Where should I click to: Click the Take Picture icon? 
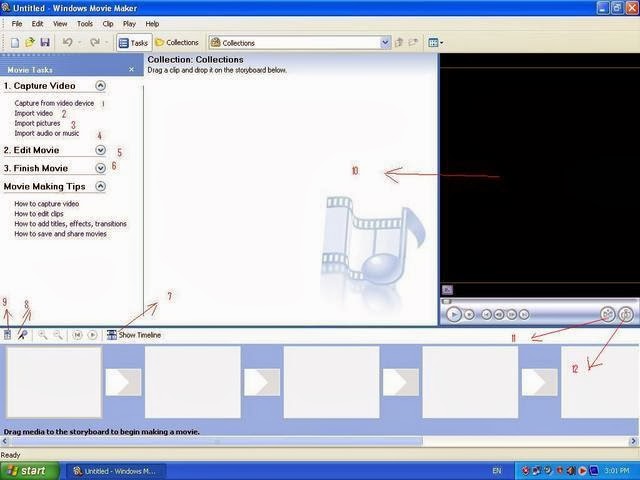coord(626,314)
